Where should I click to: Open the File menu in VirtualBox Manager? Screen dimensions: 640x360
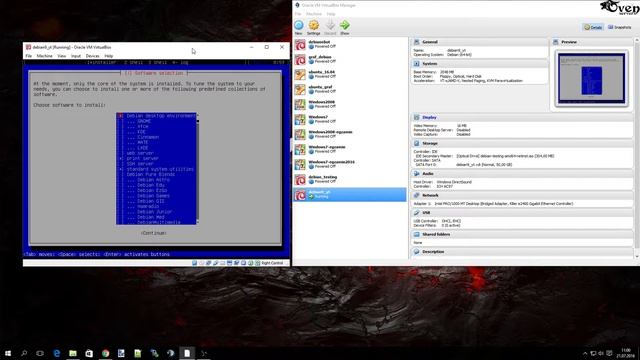(298, 14)
